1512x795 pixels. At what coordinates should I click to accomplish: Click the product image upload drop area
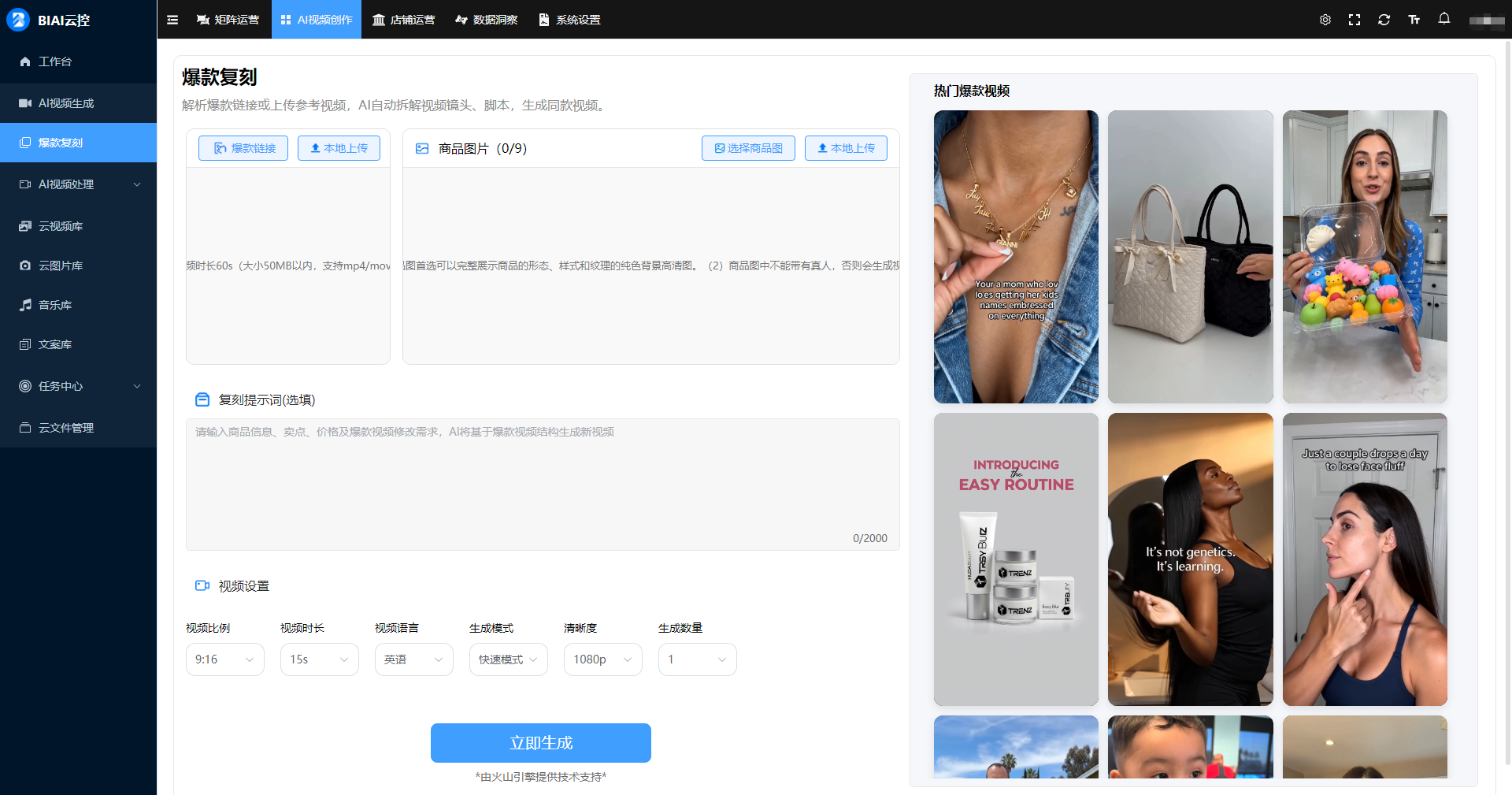click(x=651, y=266)
